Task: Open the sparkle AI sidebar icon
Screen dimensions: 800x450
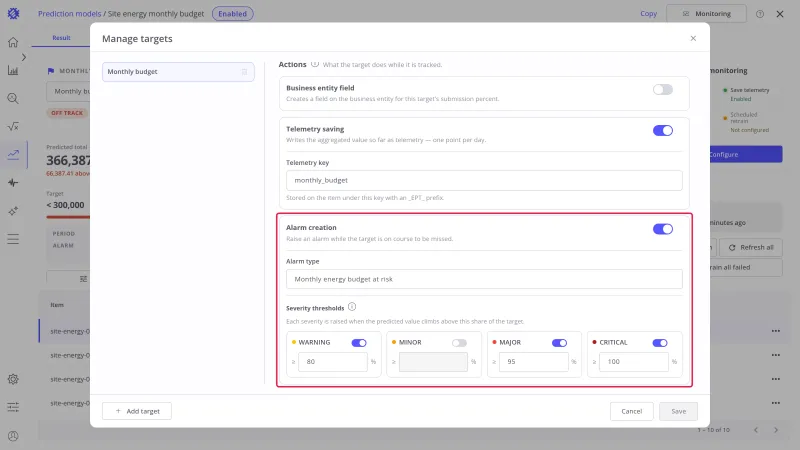Action: [13, 210]
